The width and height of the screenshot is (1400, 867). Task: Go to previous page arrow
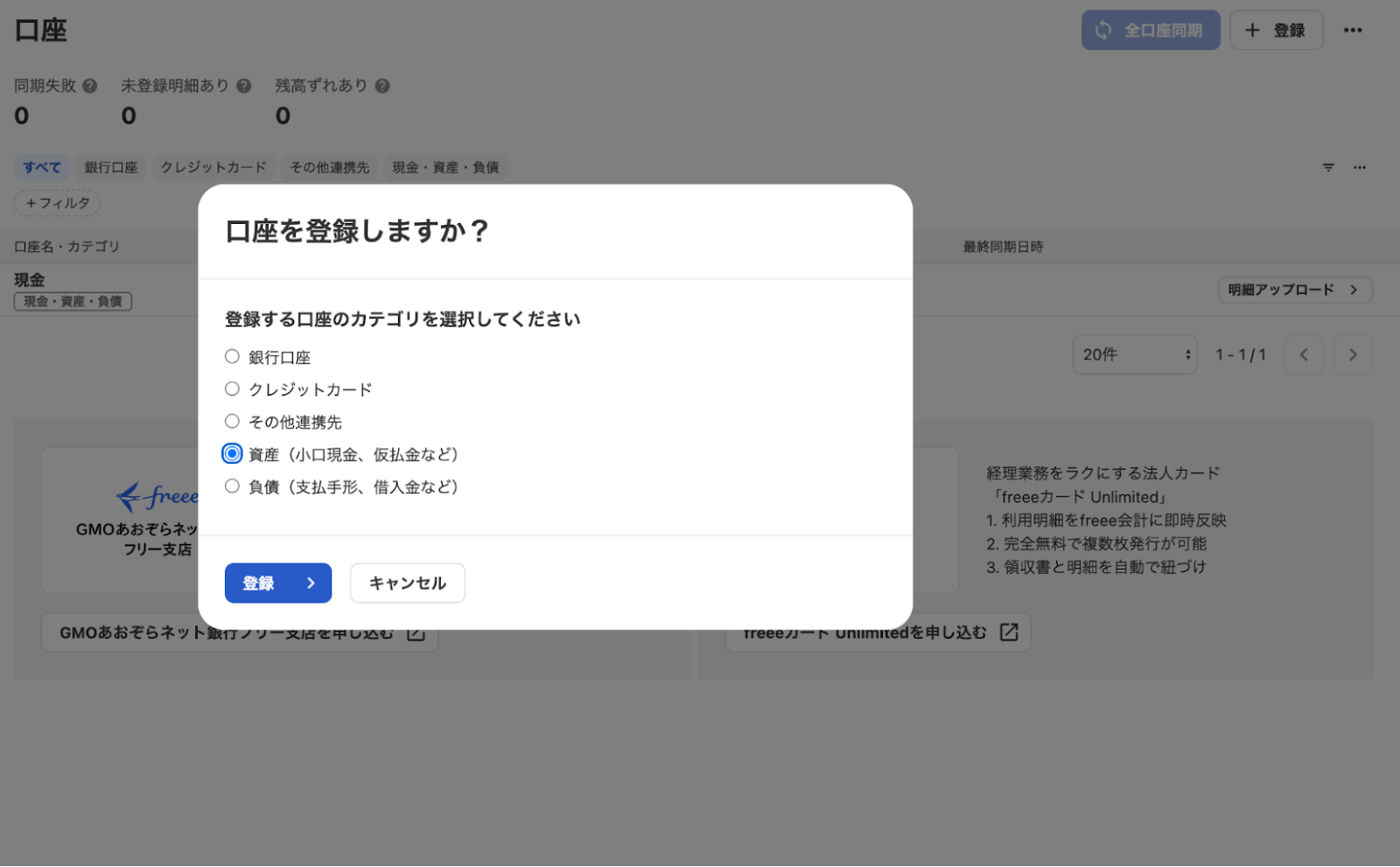[1304, 354]
